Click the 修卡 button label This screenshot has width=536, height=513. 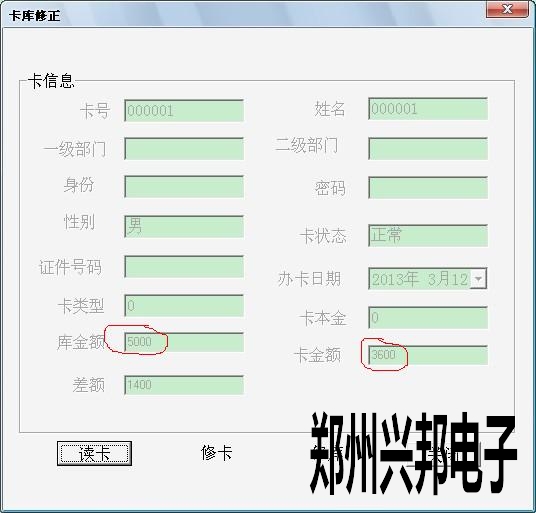click(x=217, y=453)
